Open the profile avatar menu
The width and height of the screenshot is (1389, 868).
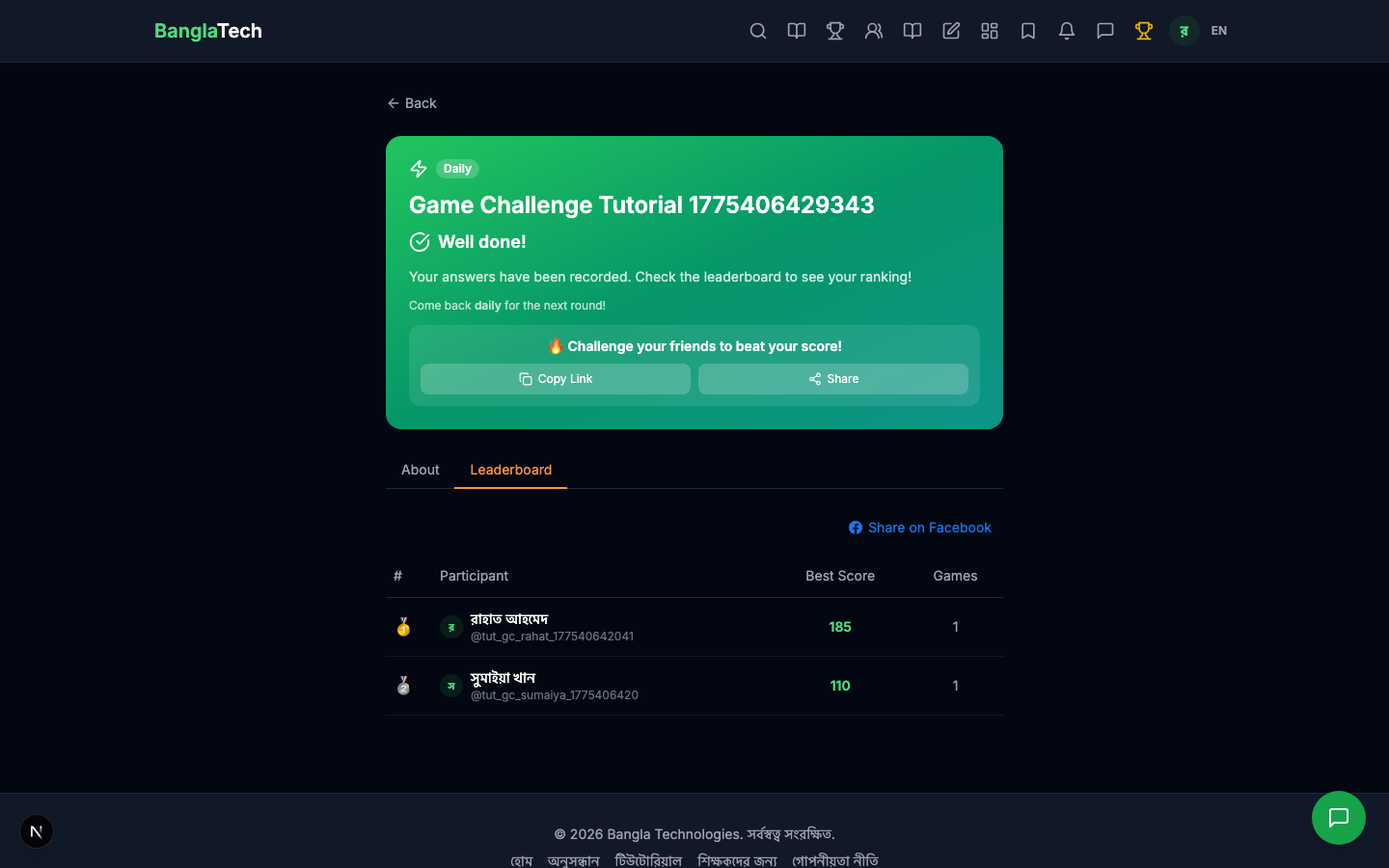click(1183, 31)
